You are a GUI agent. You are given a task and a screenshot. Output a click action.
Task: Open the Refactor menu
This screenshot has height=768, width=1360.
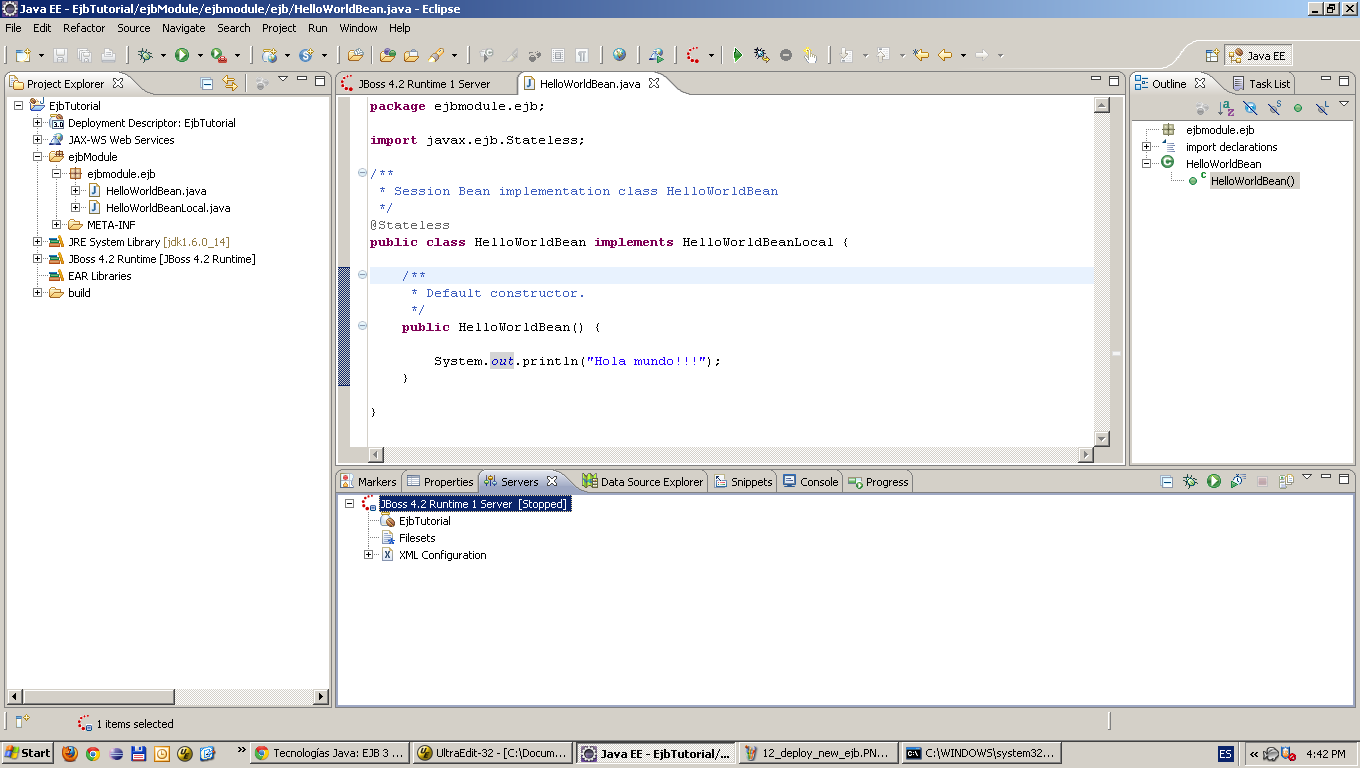[x=84, y=27]
